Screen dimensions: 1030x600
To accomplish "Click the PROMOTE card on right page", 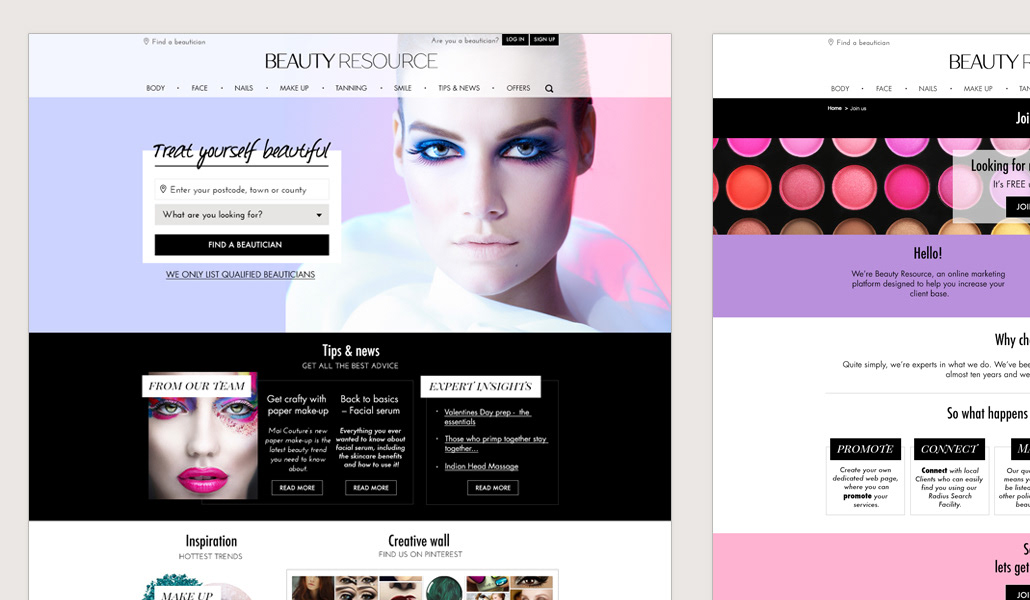I will click(865, 476).
